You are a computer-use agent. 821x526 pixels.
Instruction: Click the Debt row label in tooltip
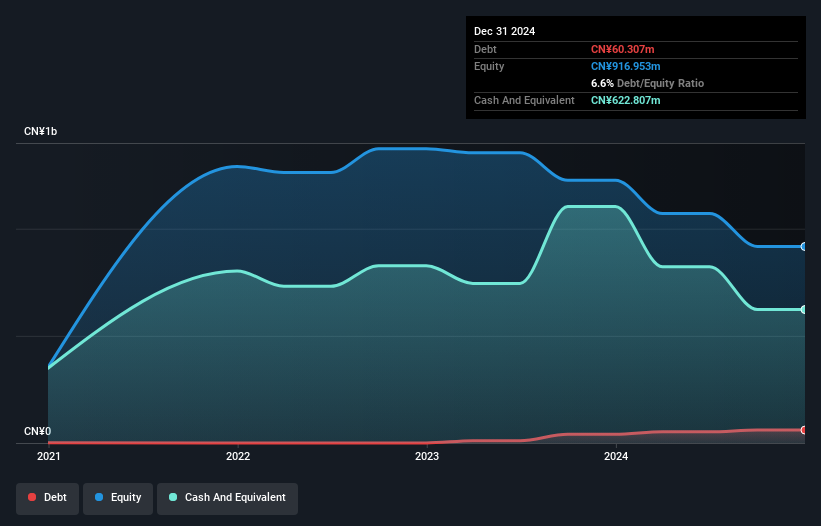485,49
